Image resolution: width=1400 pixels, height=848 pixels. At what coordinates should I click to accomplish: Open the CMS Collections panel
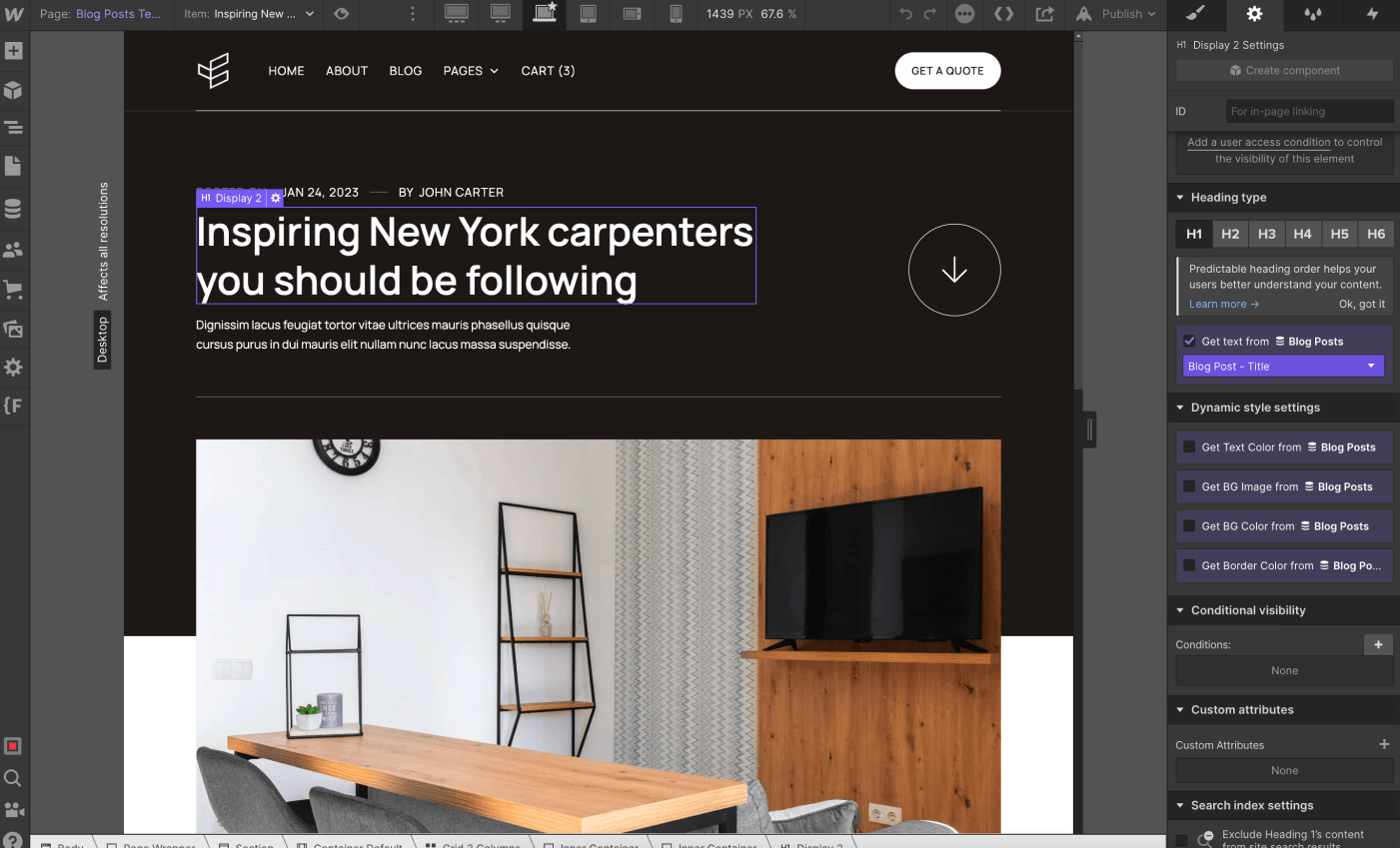pos(14,208)
